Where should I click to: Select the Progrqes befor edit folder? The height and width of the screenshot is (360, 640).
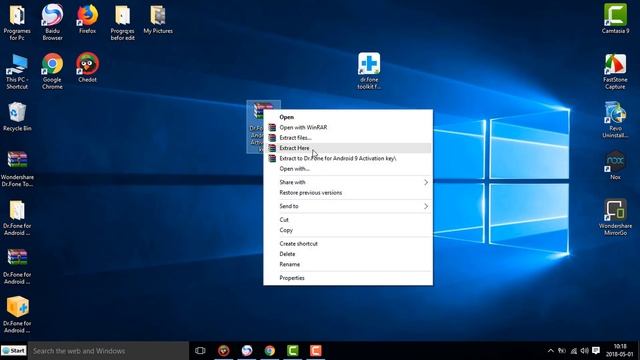122,16
